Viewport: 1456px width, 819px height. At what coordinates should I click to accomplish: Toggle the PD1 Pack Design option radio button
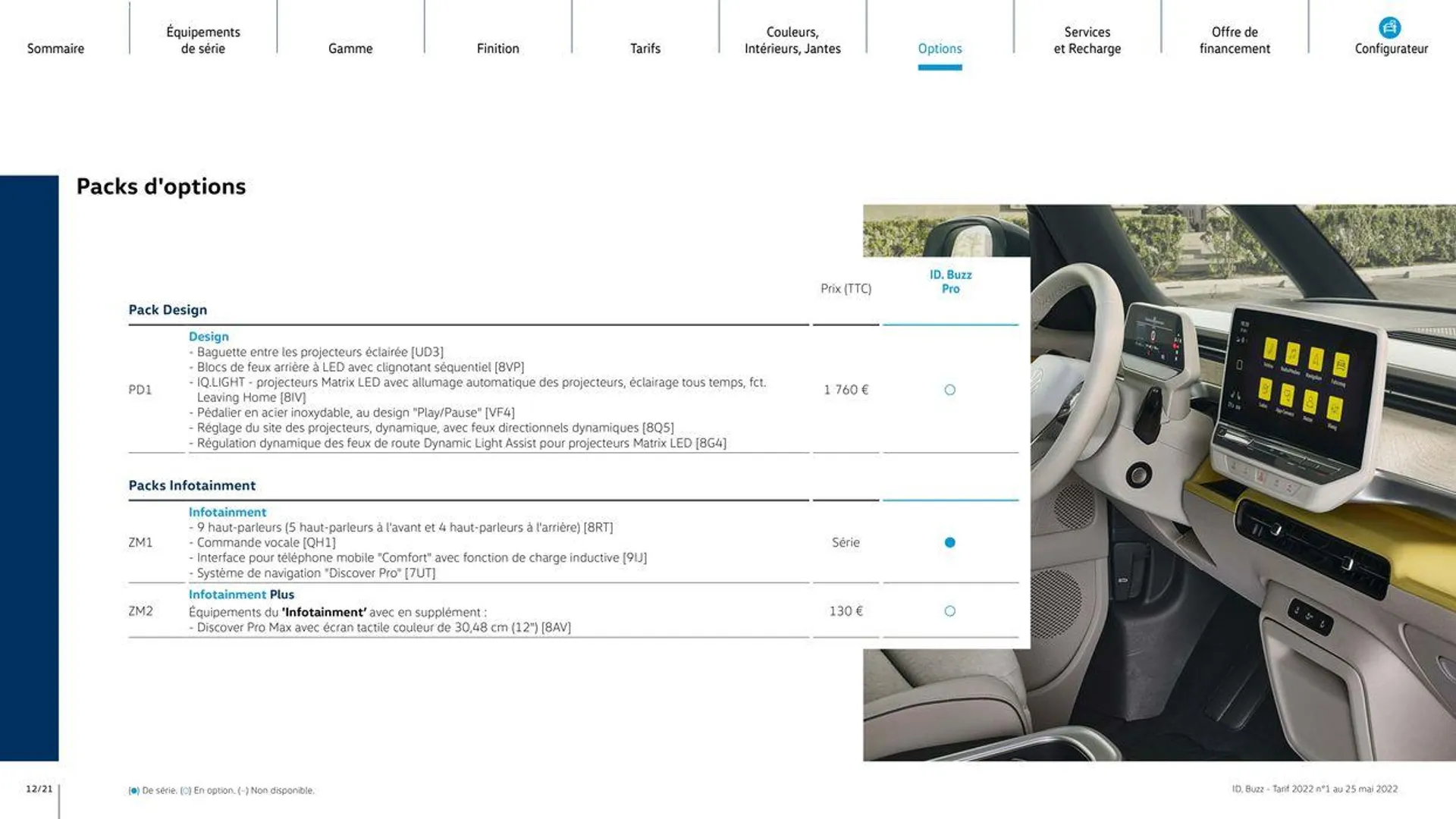(949, 389)
